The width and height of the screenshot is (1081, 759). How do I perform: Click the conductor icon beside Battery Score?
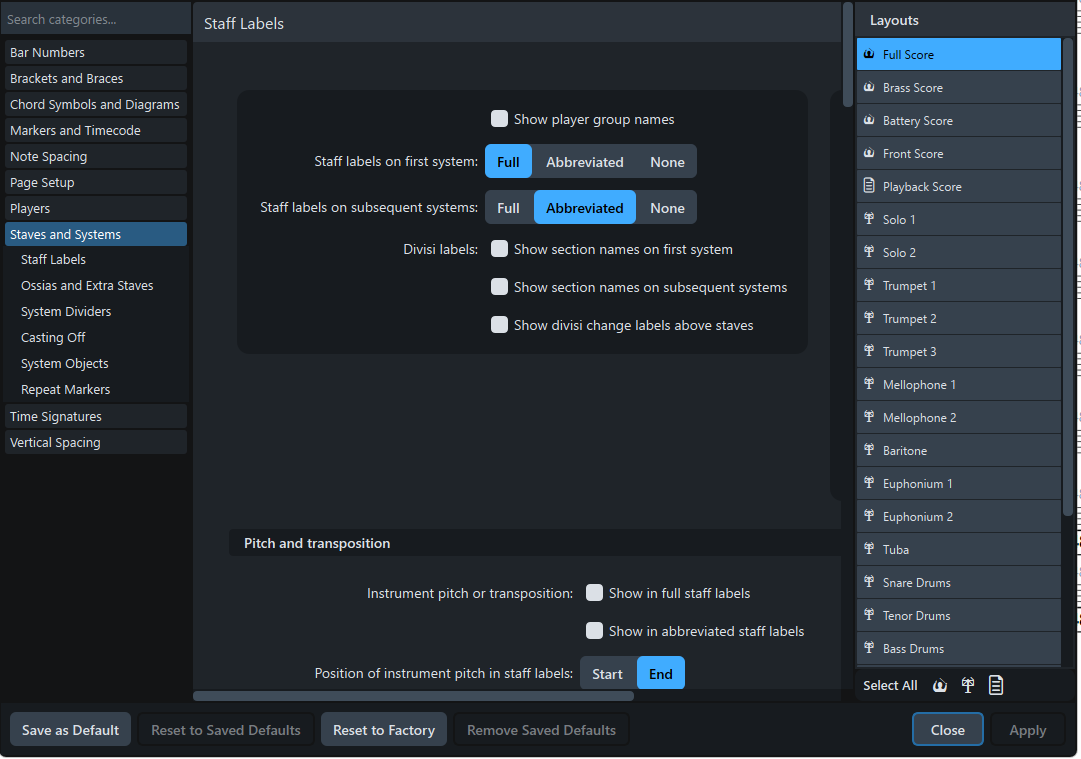(867, 120)
